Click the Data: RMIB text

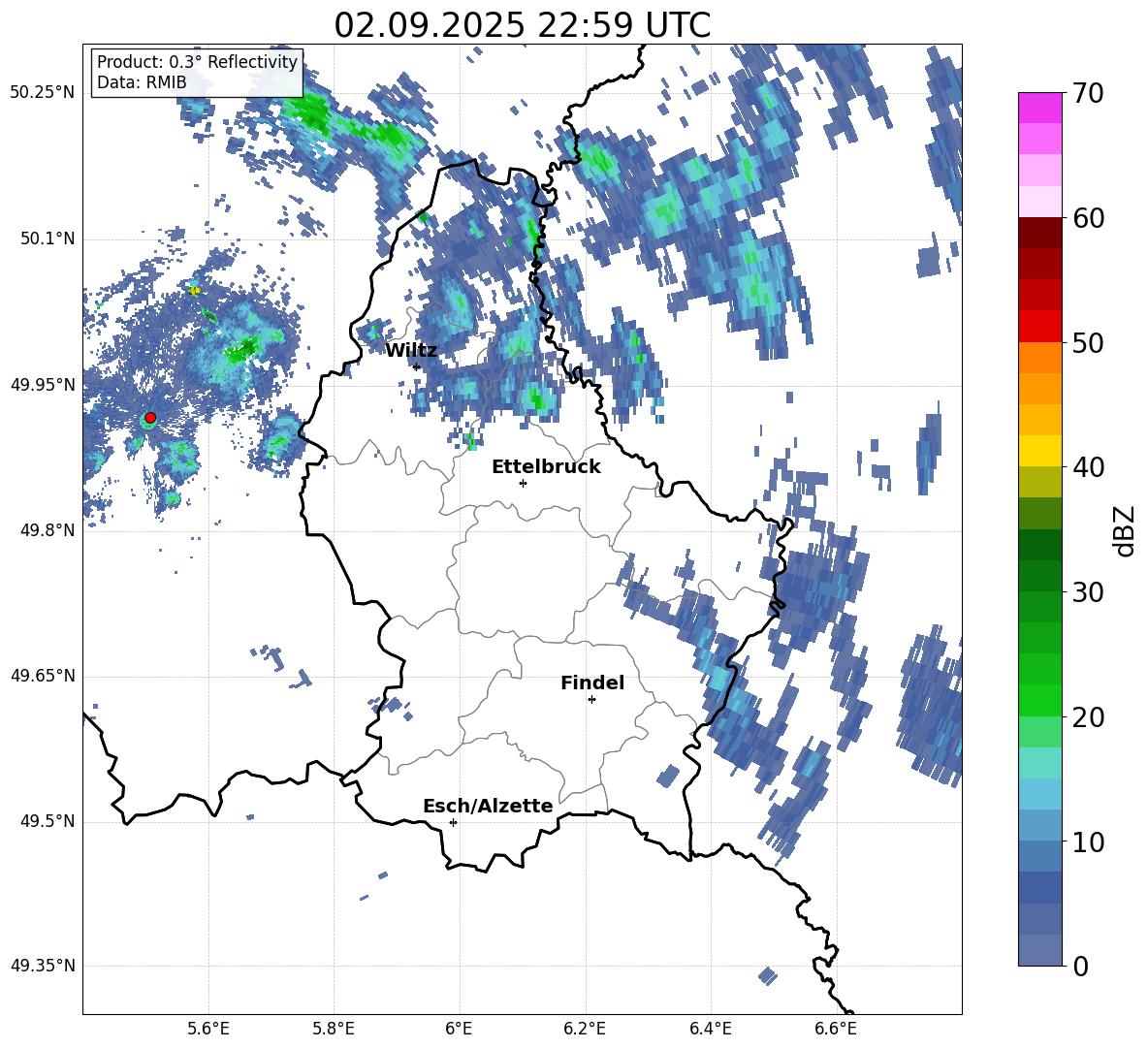click(142, 82)
